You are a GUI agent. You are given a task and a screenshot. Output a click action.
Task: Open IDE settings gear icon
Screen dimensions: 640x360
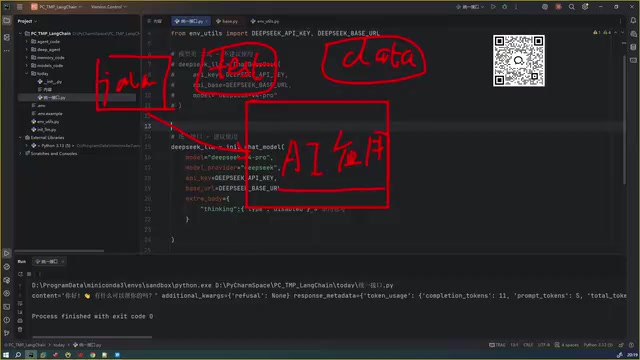(x=585, y=7)
